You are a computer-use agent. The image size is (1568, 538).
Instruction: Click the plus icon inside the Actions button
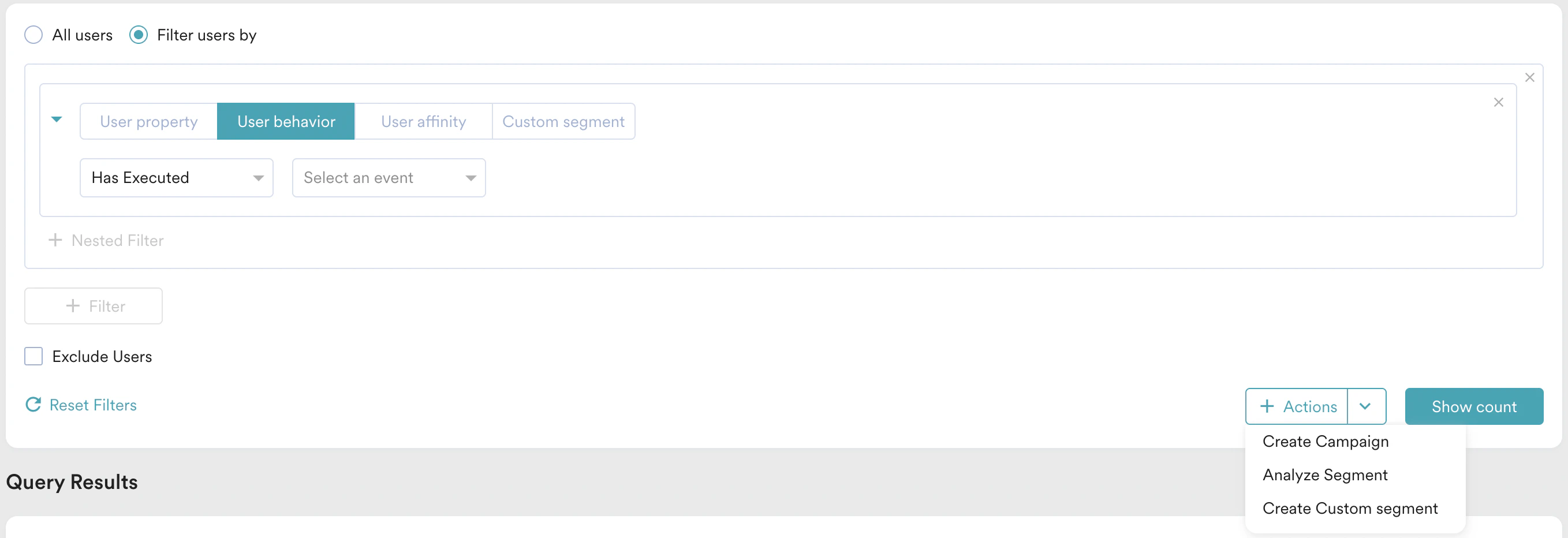pos(1267,406)
